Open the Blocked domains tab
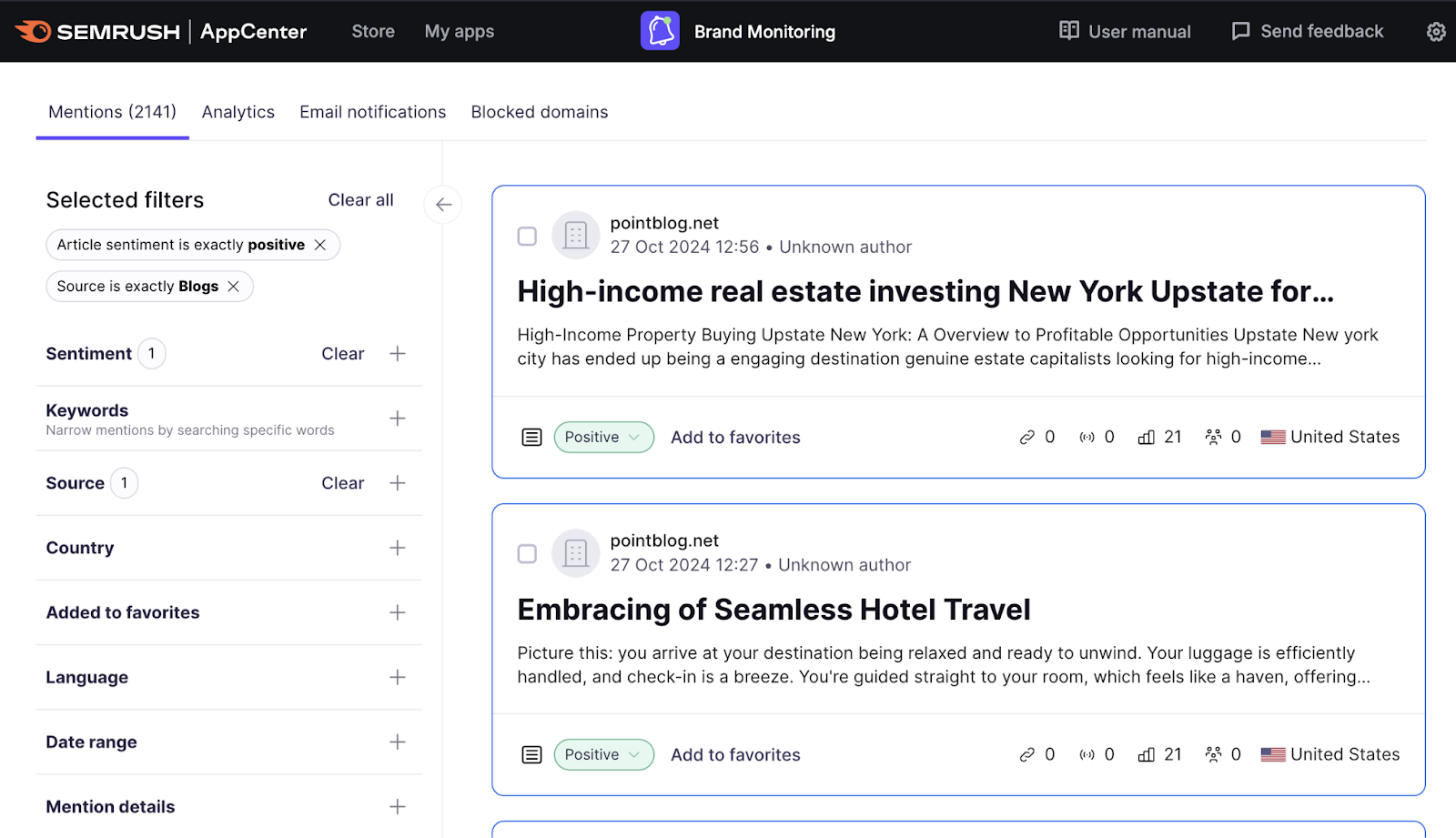Viewport: 1456px width, 838px height. pos(539,111)
